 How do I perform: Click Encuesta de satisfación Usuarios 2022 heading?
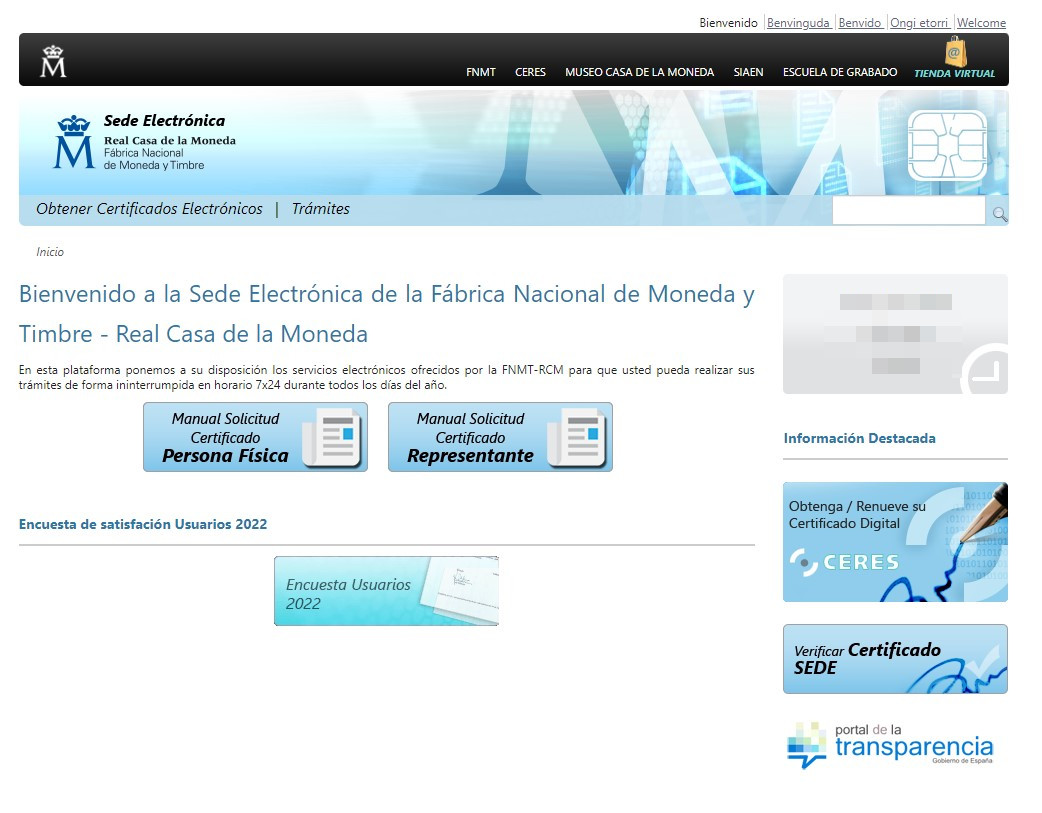point(143,524)
